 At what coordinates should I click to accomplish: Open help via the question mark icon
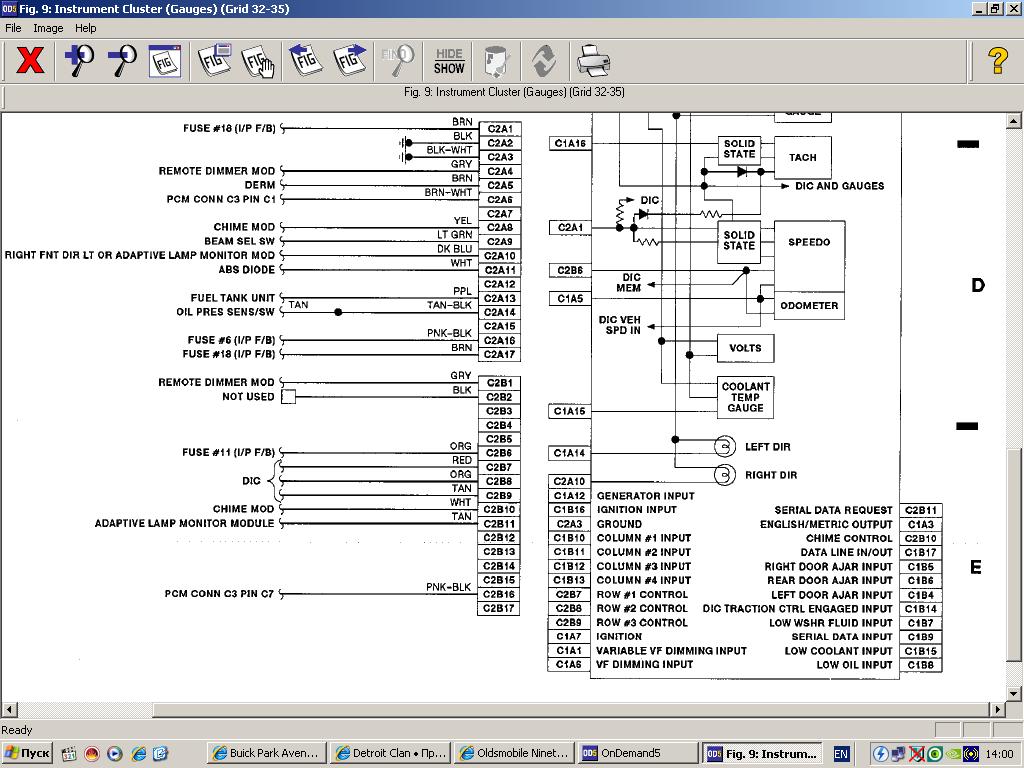[997, 61]
